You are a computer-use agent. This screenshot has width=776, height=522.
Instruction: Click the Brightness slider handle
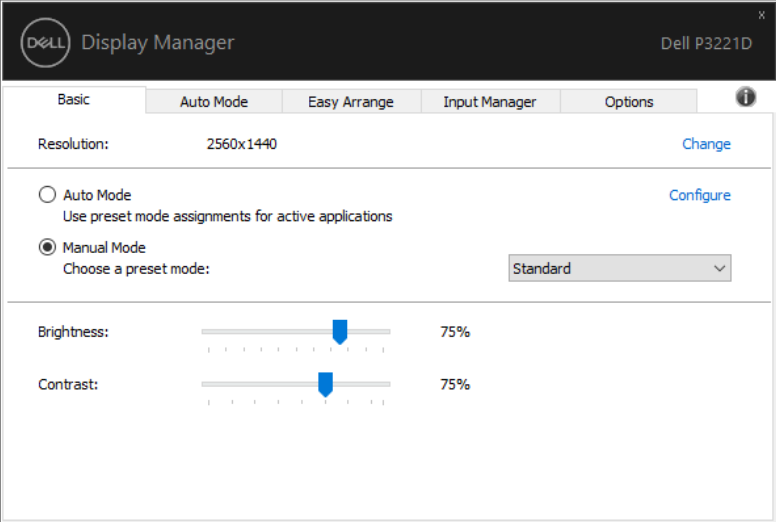[x=340, y=332]
